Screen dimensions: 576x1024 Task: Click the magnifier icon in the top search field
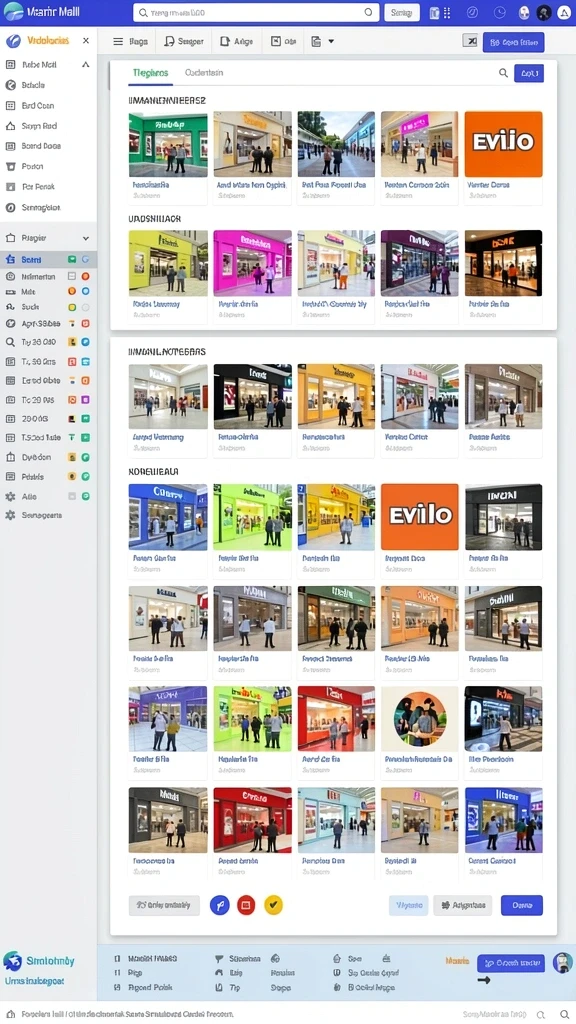tap(368, 12)
